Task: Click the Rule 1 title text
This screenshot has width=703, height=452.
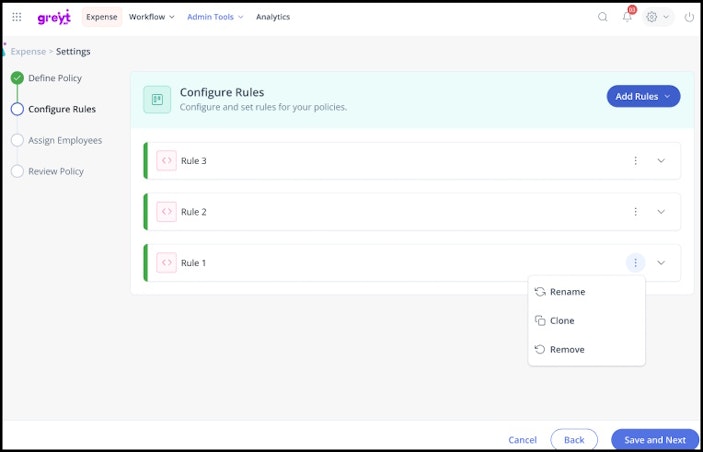Action: pyautogui.click(x=194, y=263)
